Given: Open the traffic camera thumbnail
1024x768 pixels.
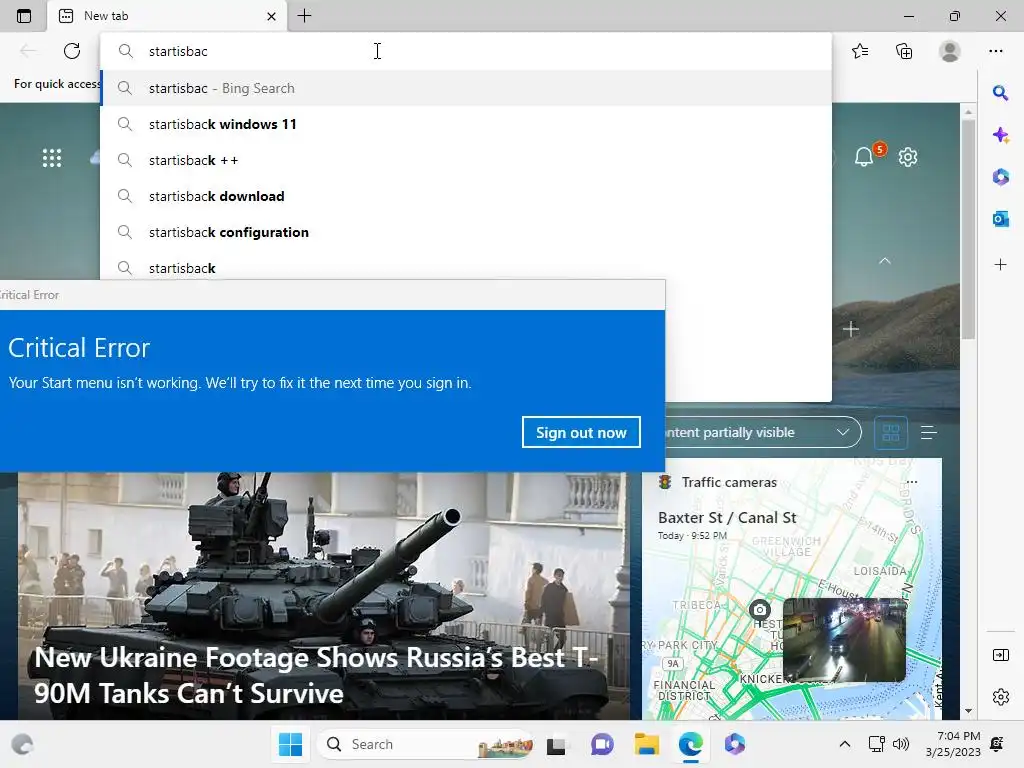Looking at the screenshot, I should pos(844,640).
